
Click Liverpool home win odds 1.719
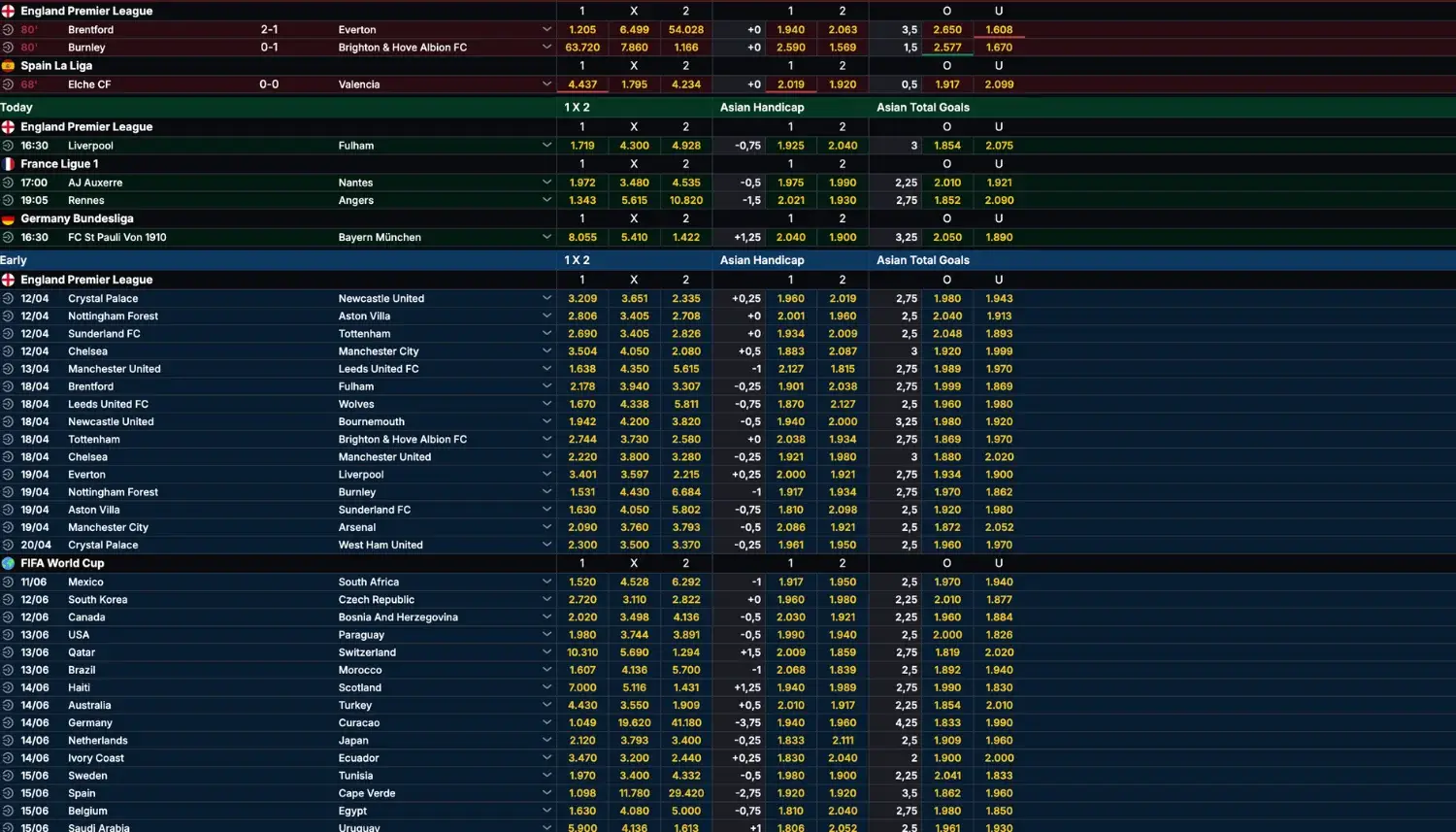[582, 146]
